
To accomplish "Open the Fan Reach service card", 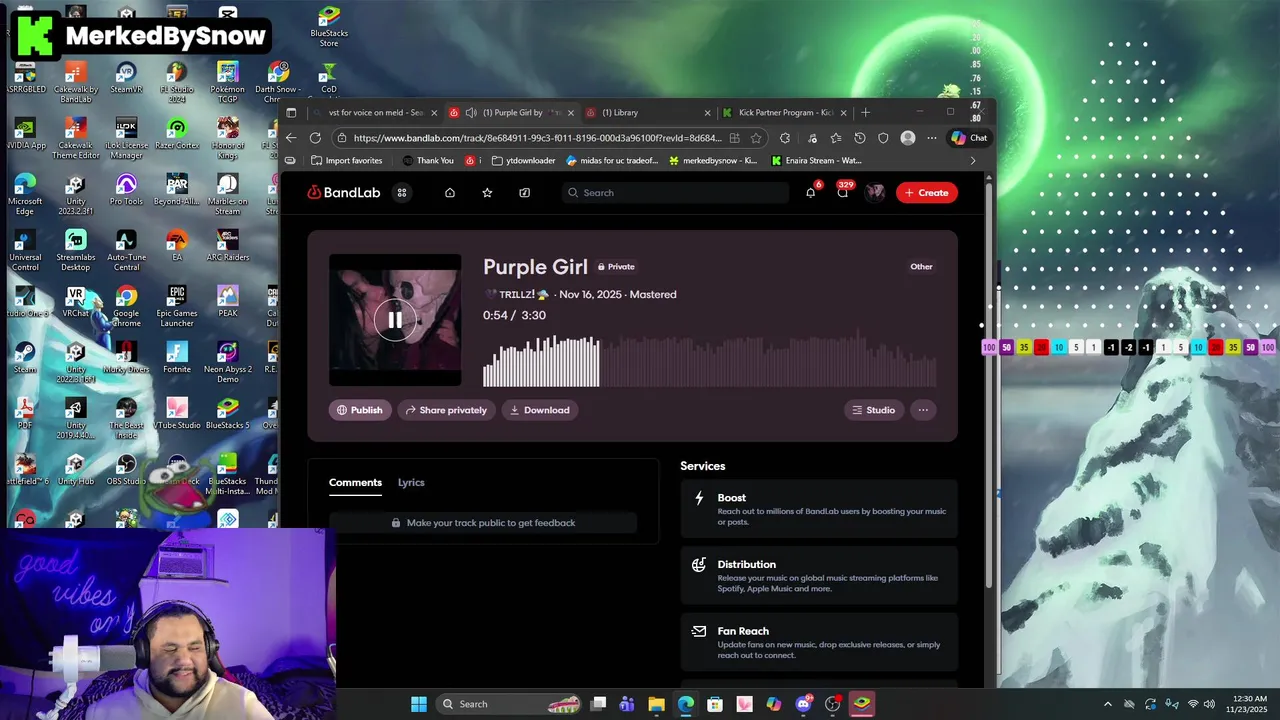I will pos(819,642).
